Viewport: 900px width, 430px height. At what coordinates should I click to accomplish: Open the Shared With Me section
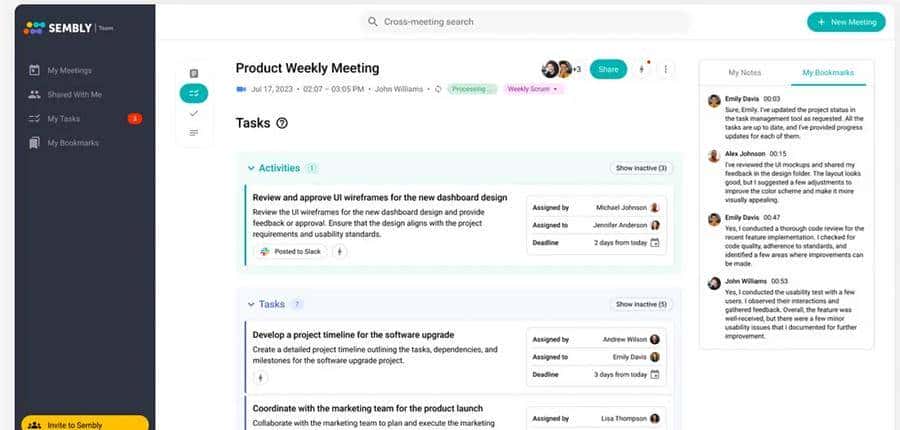point(73,94)
